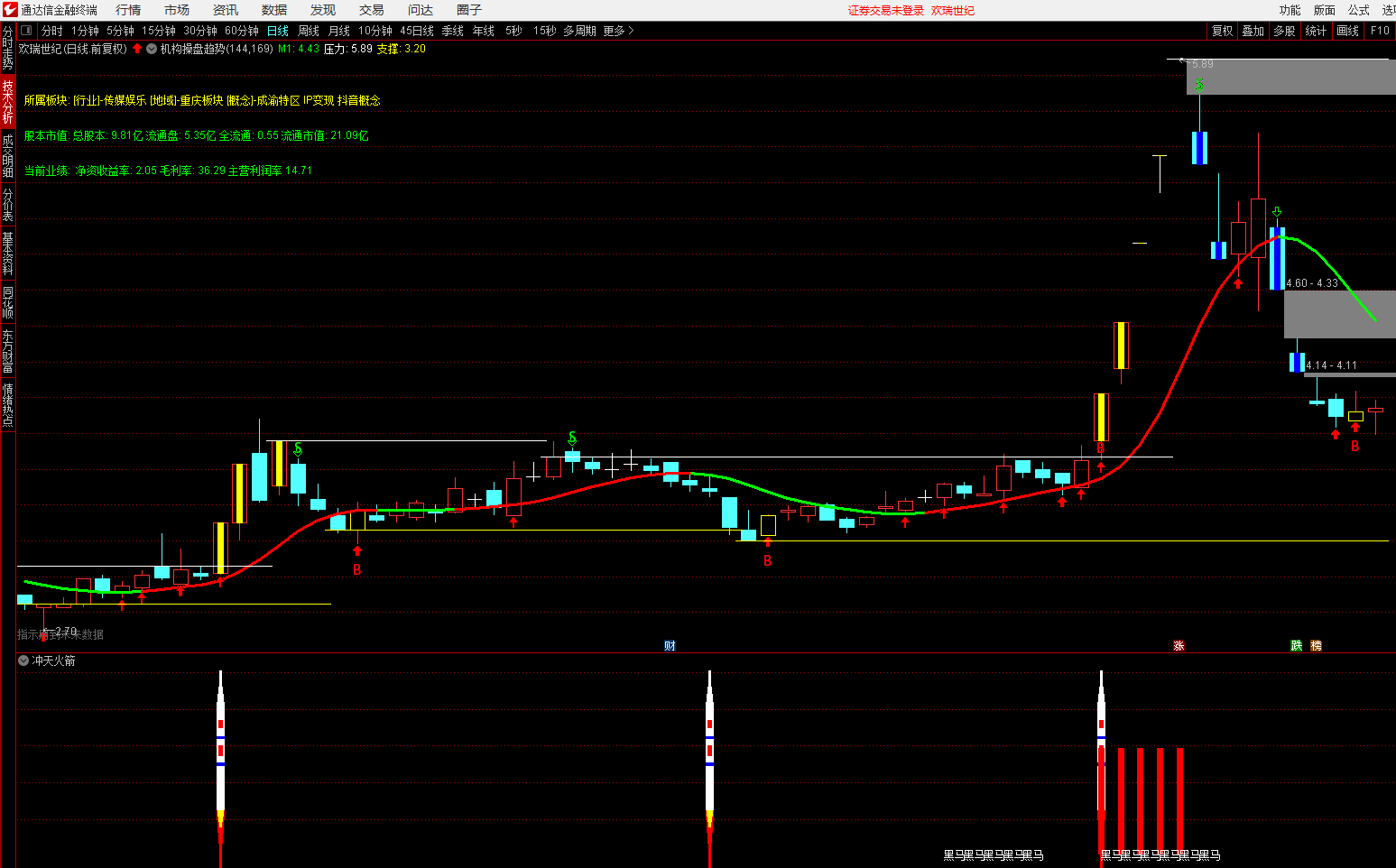
Task: Expand the 冲天火箭 indicator dropdown
Action: coord(23,660)
